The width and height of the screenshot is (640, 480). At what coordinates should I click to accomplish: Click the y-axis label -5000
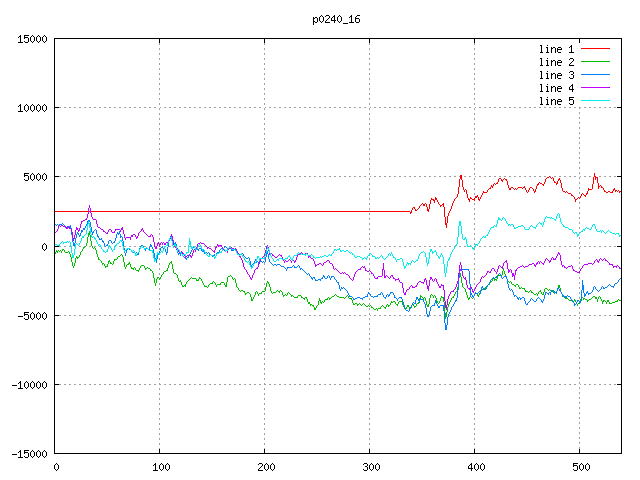pyautogui.click(x=32, y=316)
